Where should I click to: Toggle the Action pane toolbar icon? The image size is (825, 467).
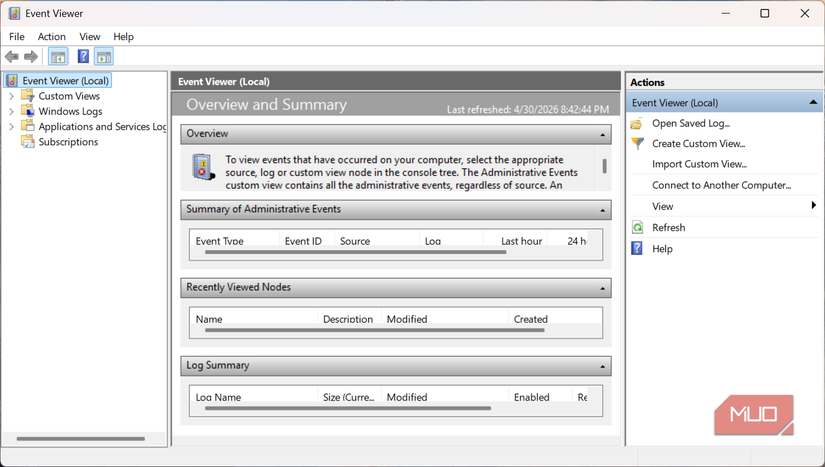pos(104,56)
